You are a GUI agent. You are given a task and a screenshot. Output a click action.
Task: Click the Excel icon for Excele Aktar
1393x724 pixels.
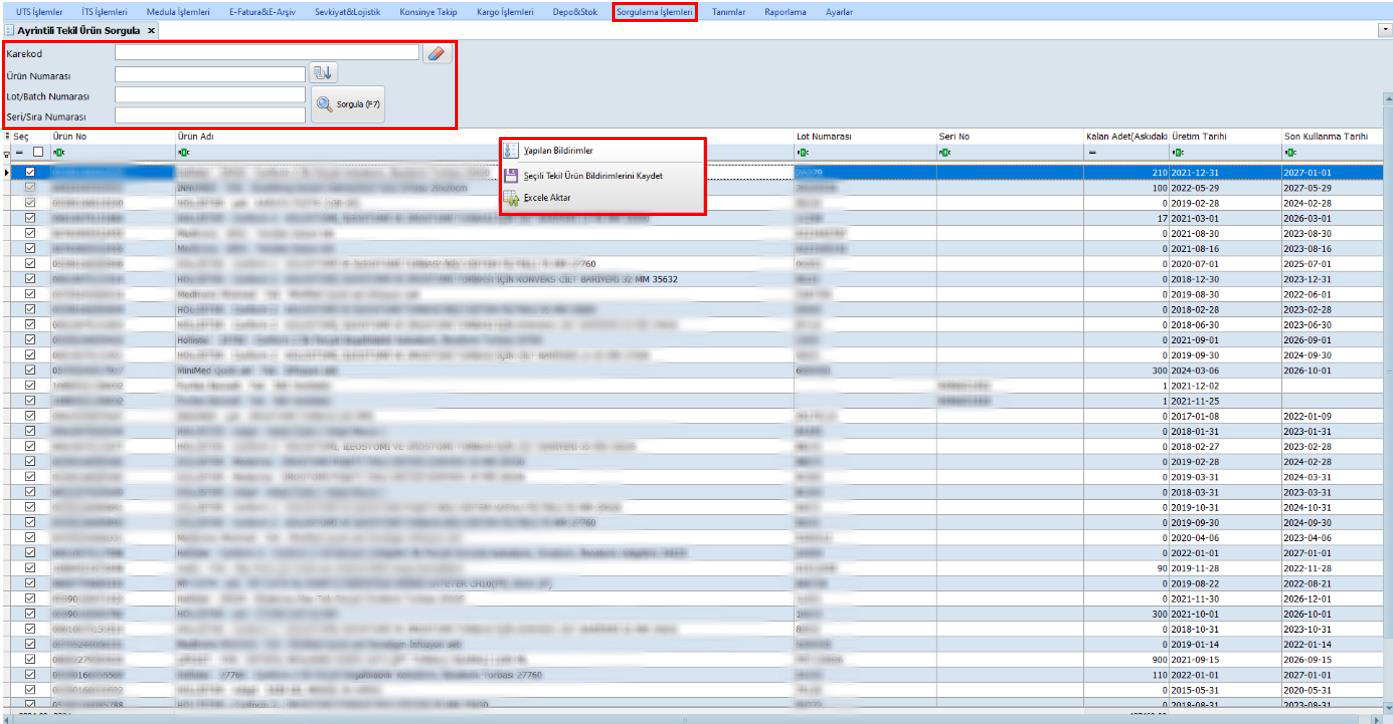pyautogui.click(x=510, y=198)
